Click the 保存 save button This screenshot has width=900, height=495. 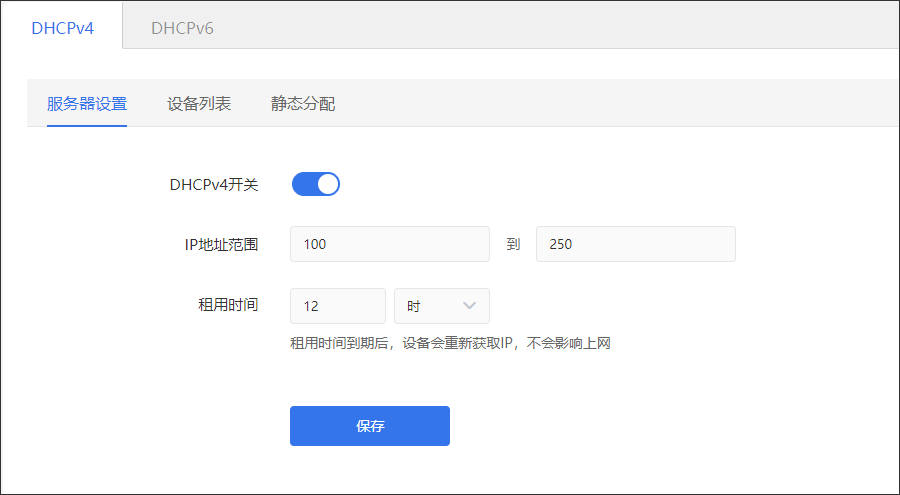(370, 426)
